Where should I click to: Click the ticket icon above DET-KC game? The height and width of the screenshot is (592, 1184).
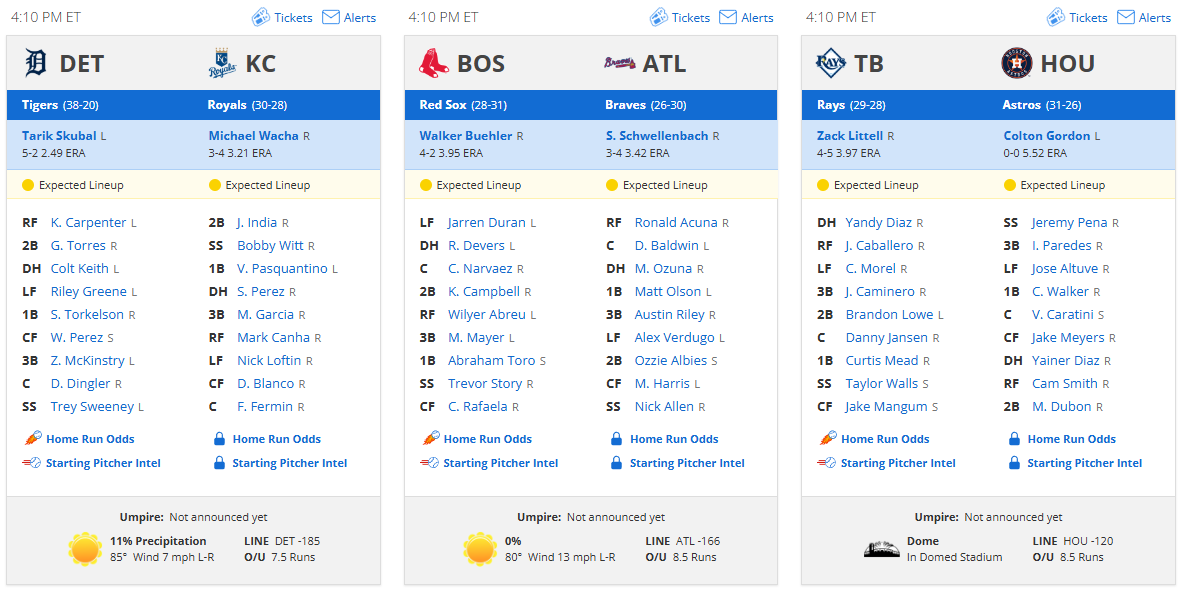(x=261, y=17)
